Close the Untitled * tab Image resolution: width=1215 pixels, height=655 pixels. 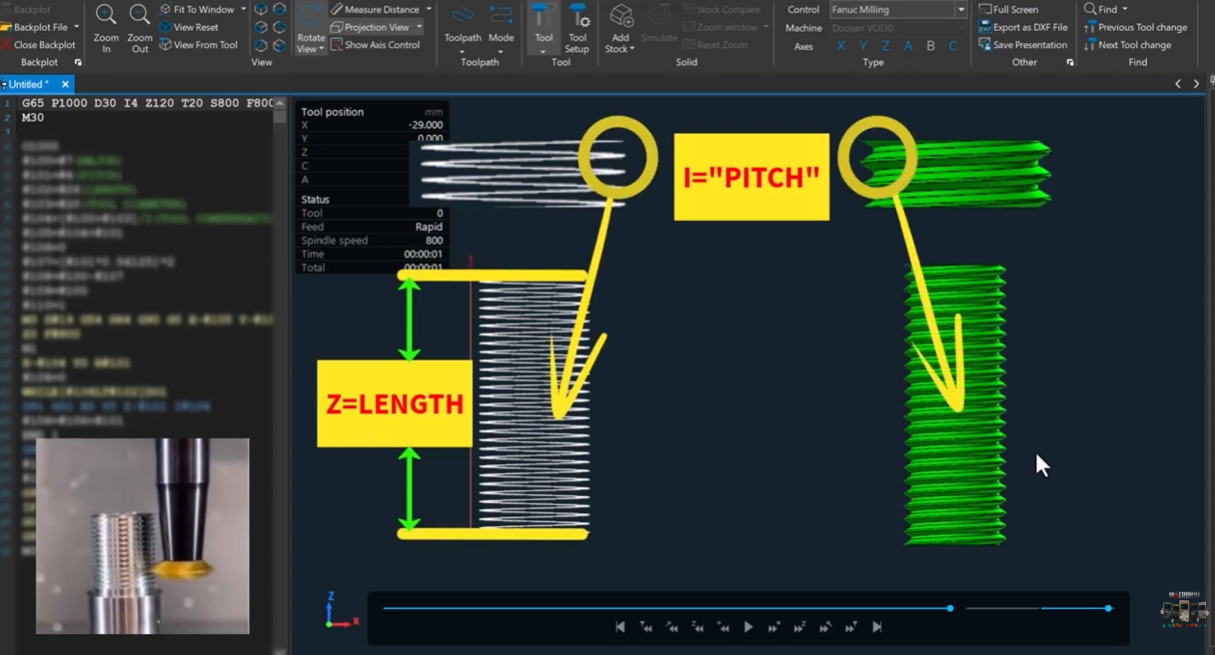pyautogui.click(x=65, y=84)
